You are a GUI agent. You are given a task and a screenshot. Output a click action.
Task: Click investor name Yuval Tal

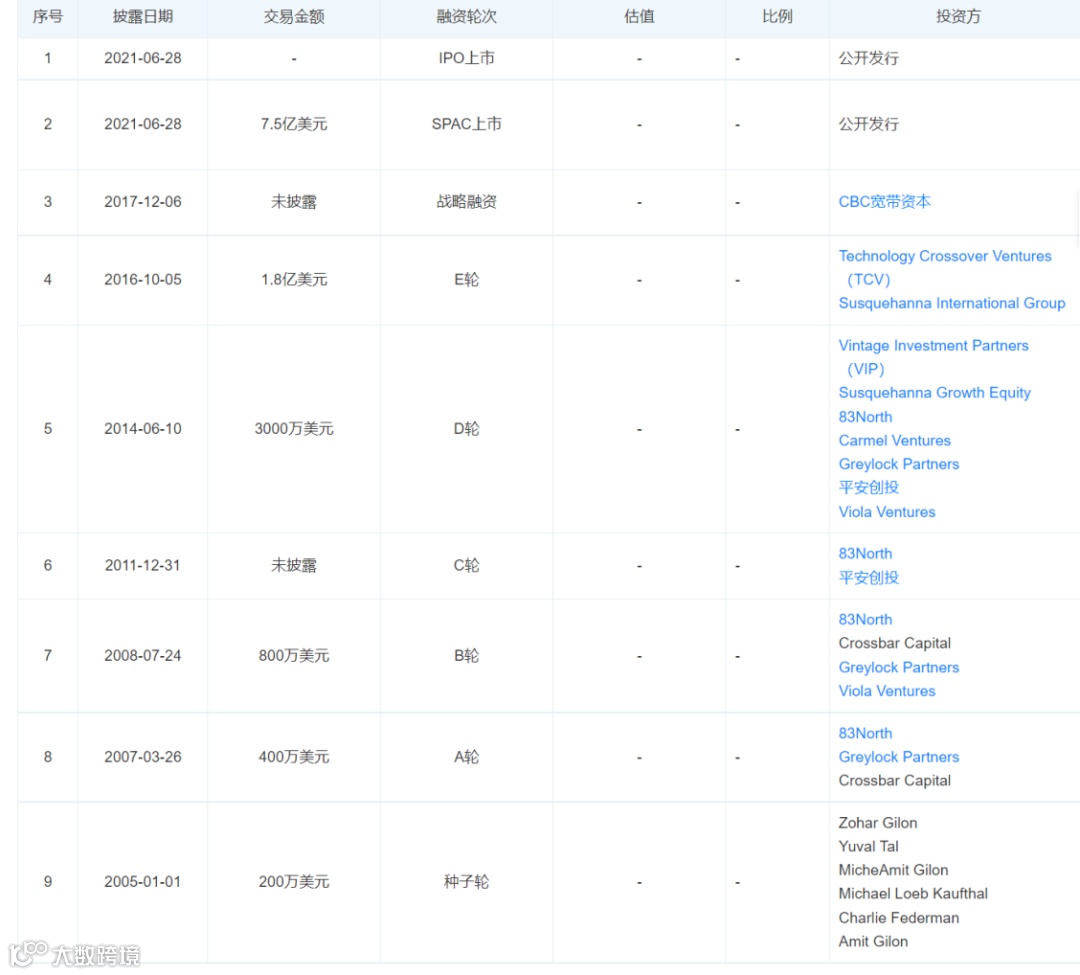[868, 847]
